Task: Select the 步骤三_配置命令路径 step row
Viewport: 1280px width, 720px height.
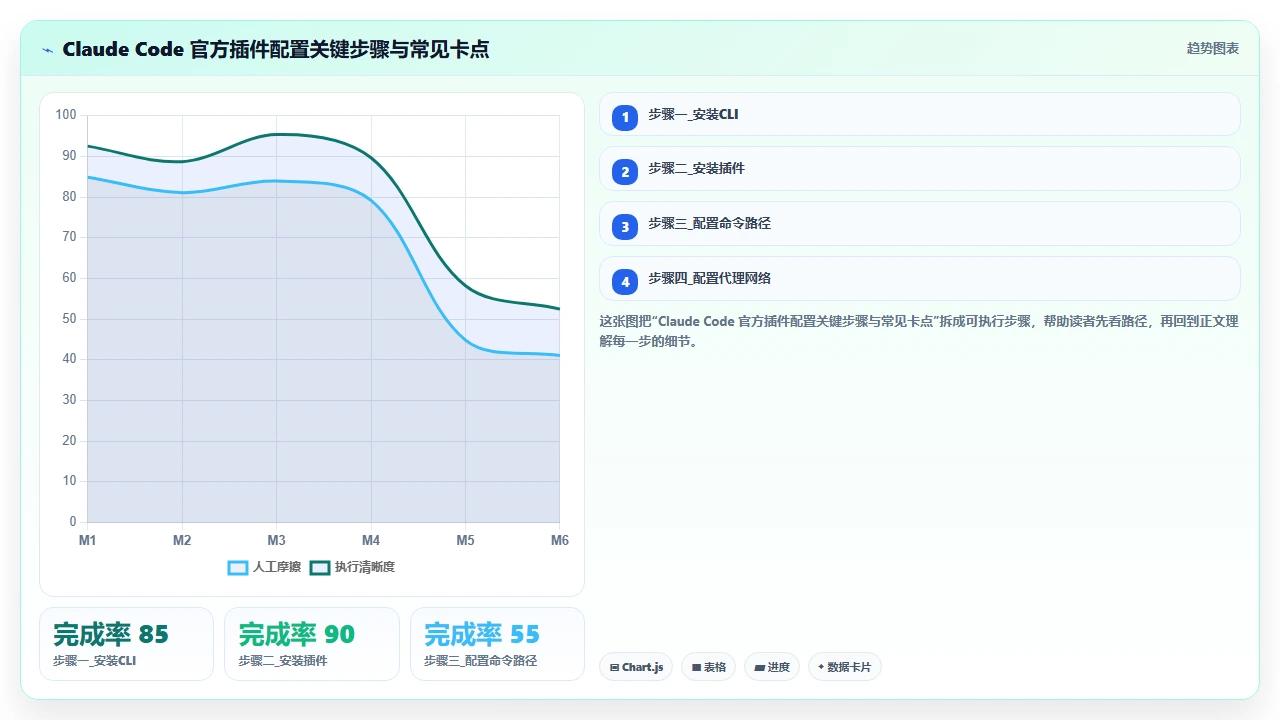Action: (x=920, y=224)
